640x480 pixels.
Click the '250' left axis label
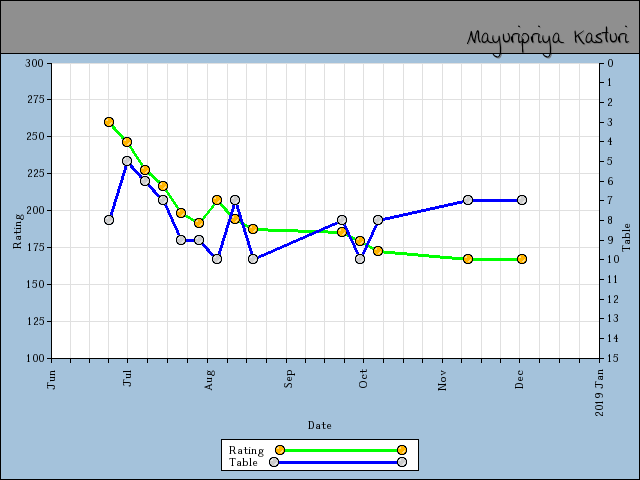point(34,136)
